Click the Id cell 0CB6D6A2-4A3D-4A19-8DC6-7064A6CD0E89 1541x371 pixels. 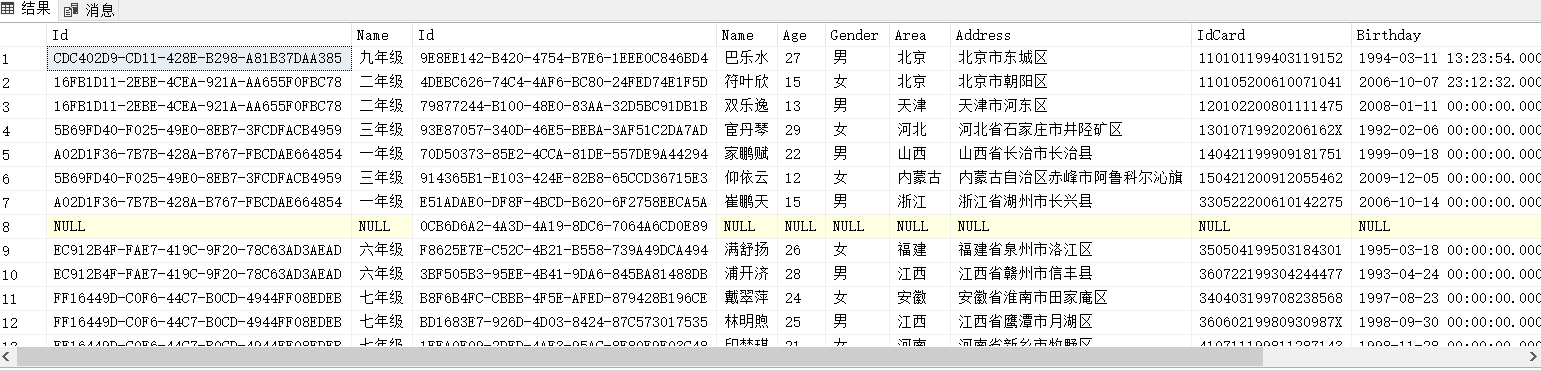[564, 227]
